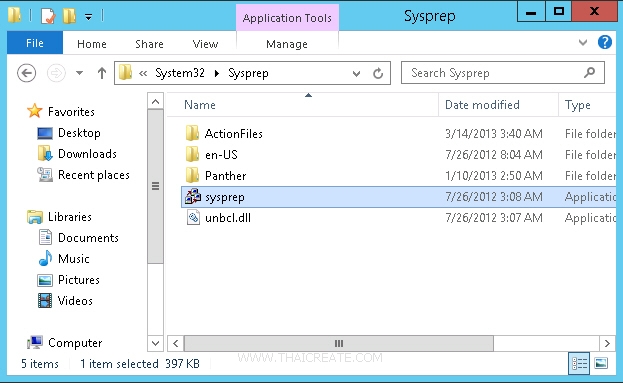Select Libraries in the navigation pane
This screenshot has width=623, height=383.
coord(70,217)
